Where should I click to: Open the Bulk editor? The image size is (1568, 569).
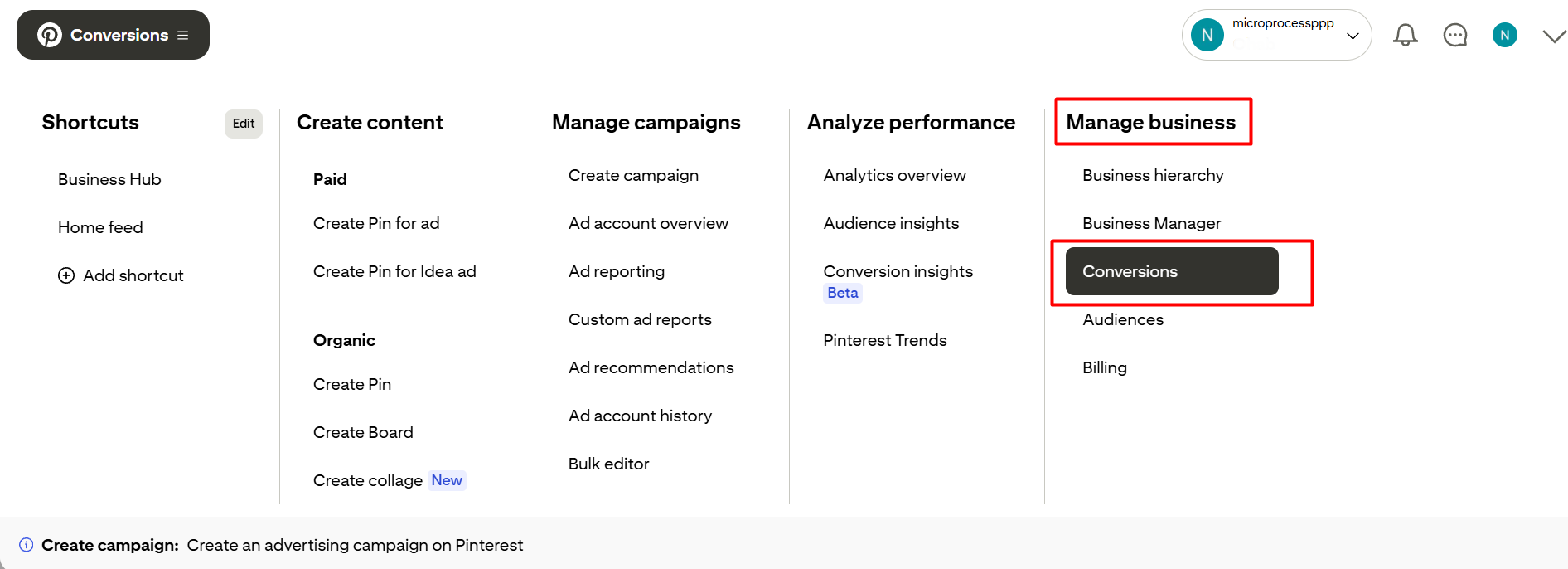608,464
